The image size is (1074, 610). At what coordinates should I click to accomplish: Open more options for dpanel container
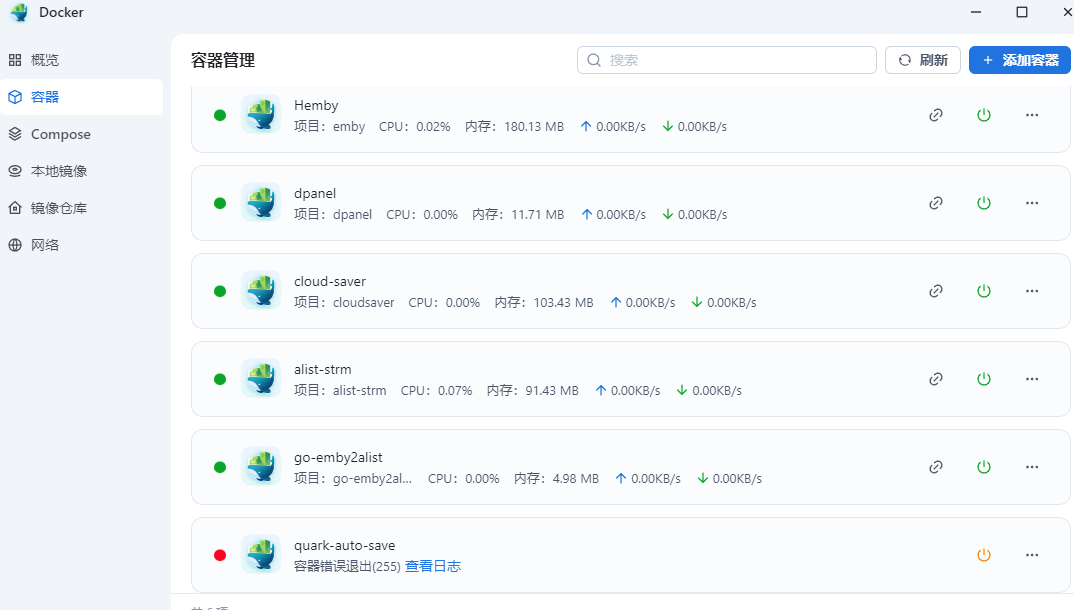1032,203
